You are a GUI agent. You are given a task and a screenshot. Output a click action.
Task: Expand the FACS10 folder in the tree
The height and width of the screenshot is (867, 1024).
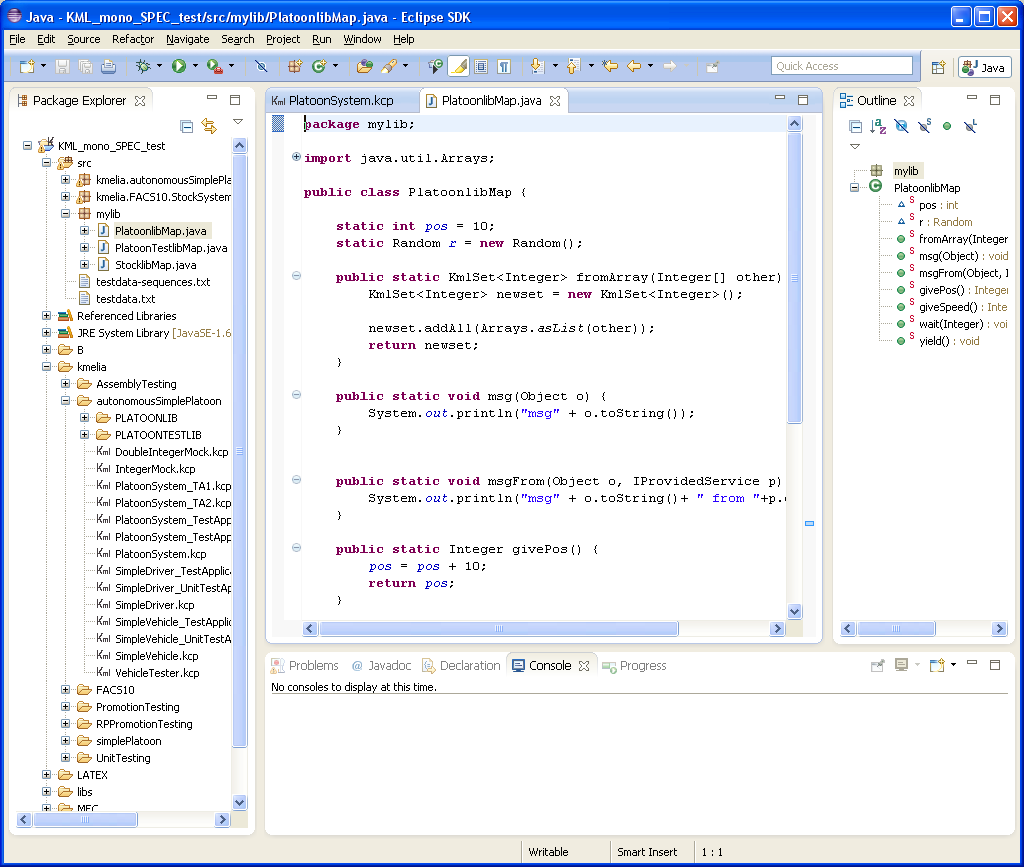point(66,690)
